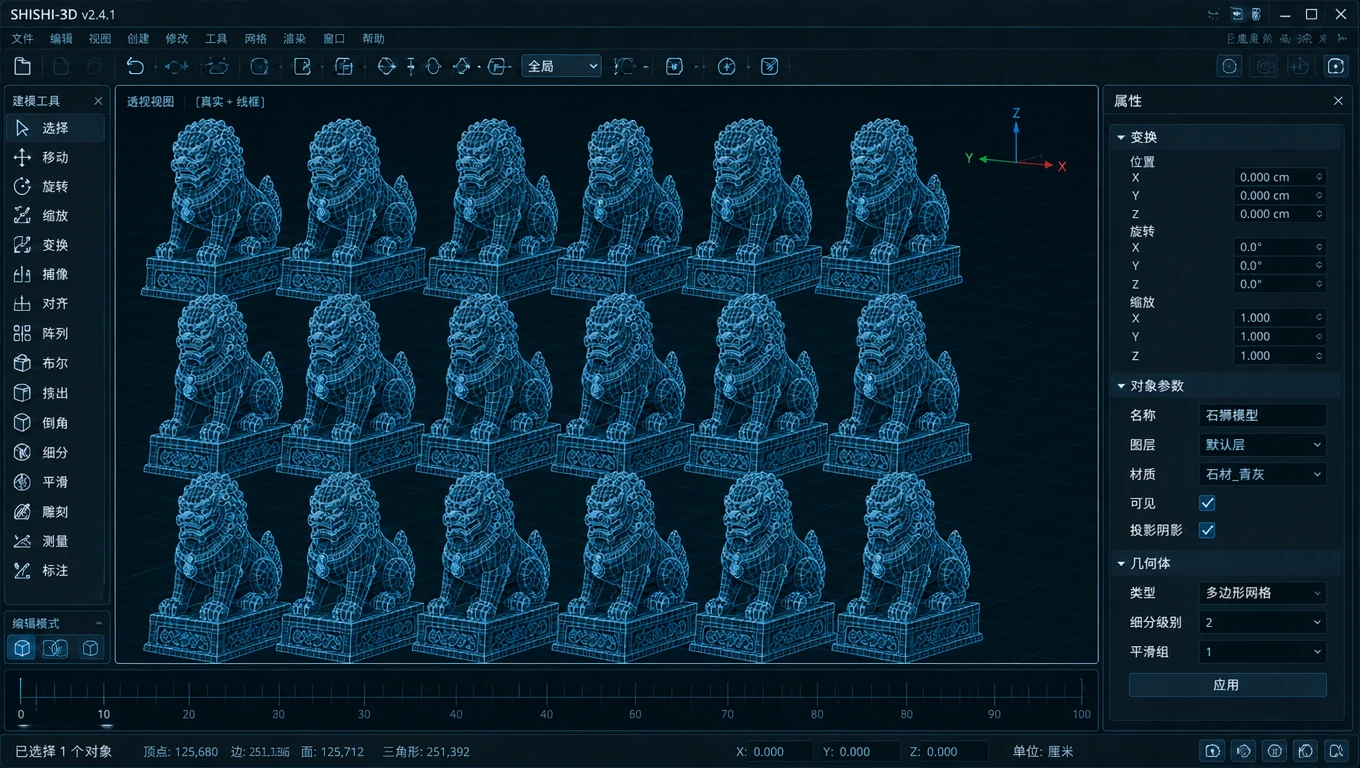The height and width of the screenshot is (768, 1360).
Task: Open the 平滑组 dropdown
Action: (1263, 652)
